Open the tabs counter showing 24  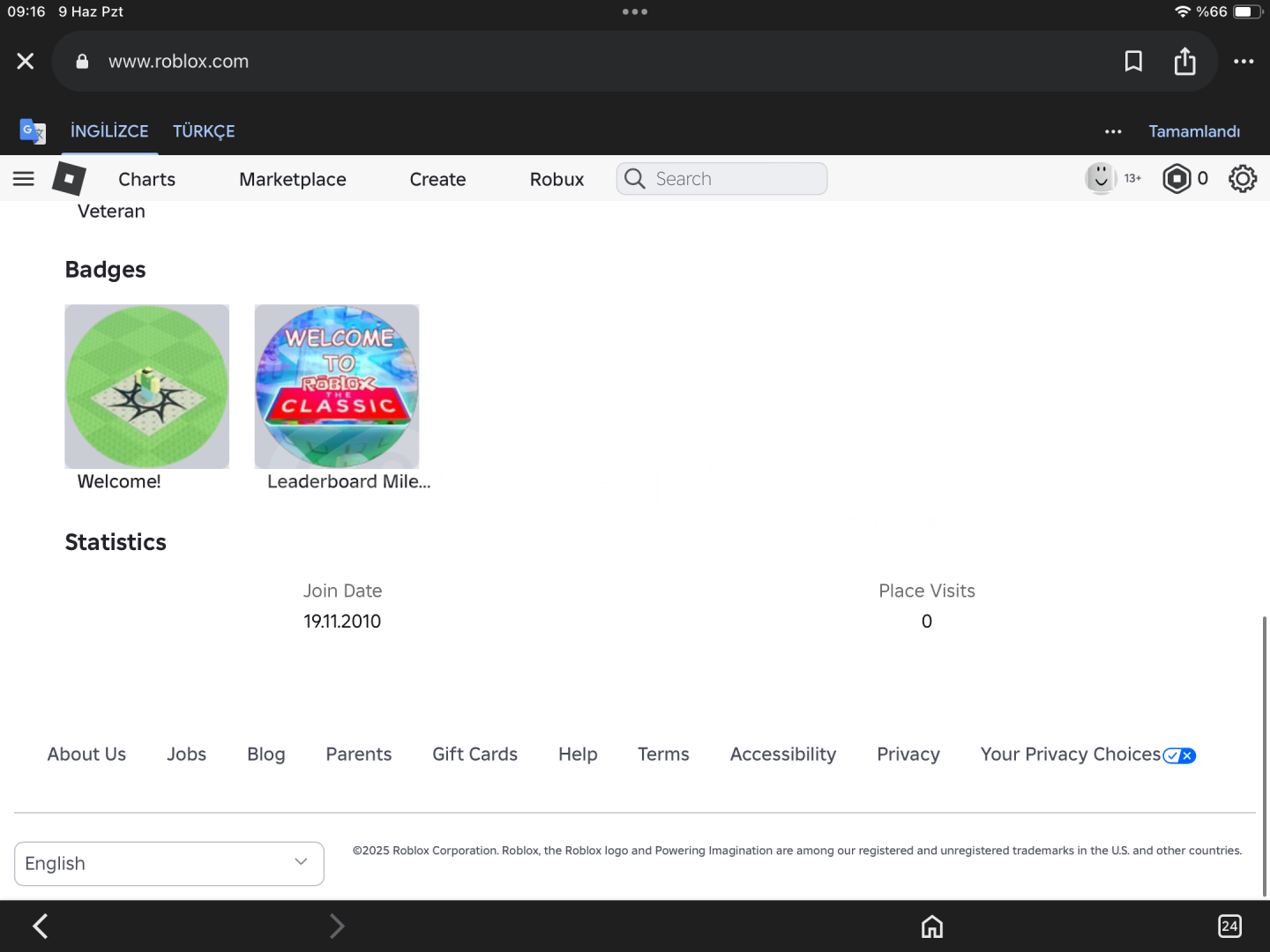coord(1229,926)
